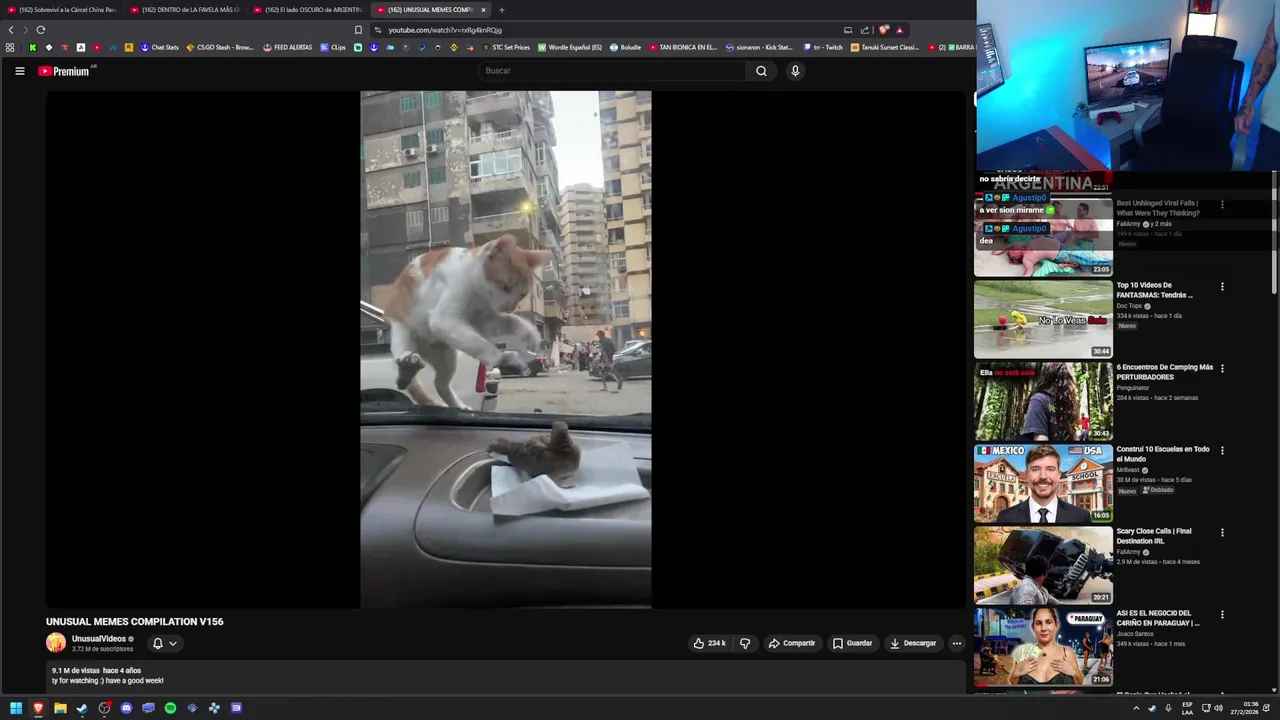The height and width of the screenshot is (720, 1280).
Task: Switch to 'El lado OSCURO de ARGENTINA' tab
Action: 308,10
